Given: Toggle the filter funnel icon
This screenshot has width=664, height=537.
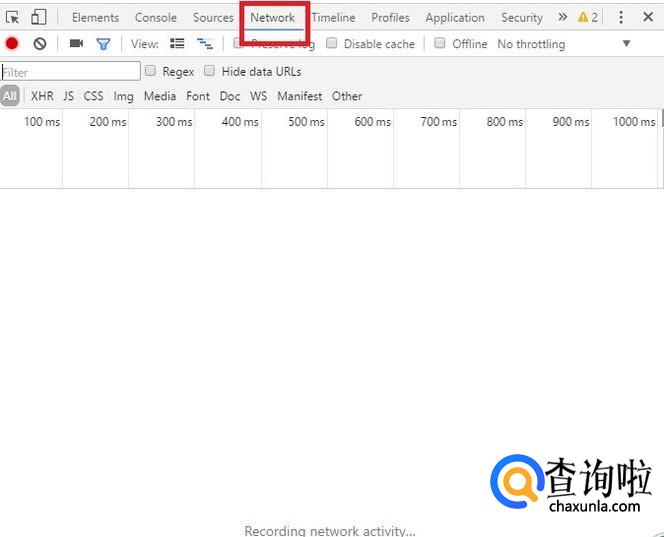Looking at the screenshot, I should (x=103, y=44).
